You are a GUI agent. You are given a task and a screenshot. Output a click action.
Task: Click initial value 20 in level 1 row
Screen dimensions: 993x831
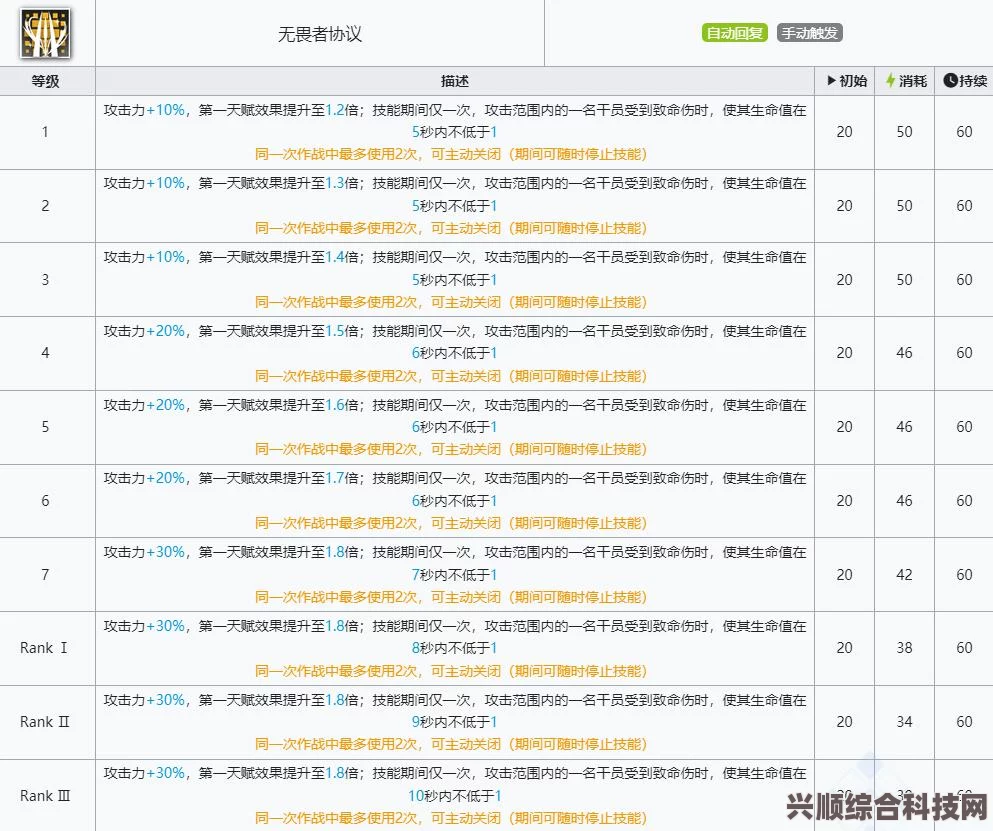click(844, 132)
